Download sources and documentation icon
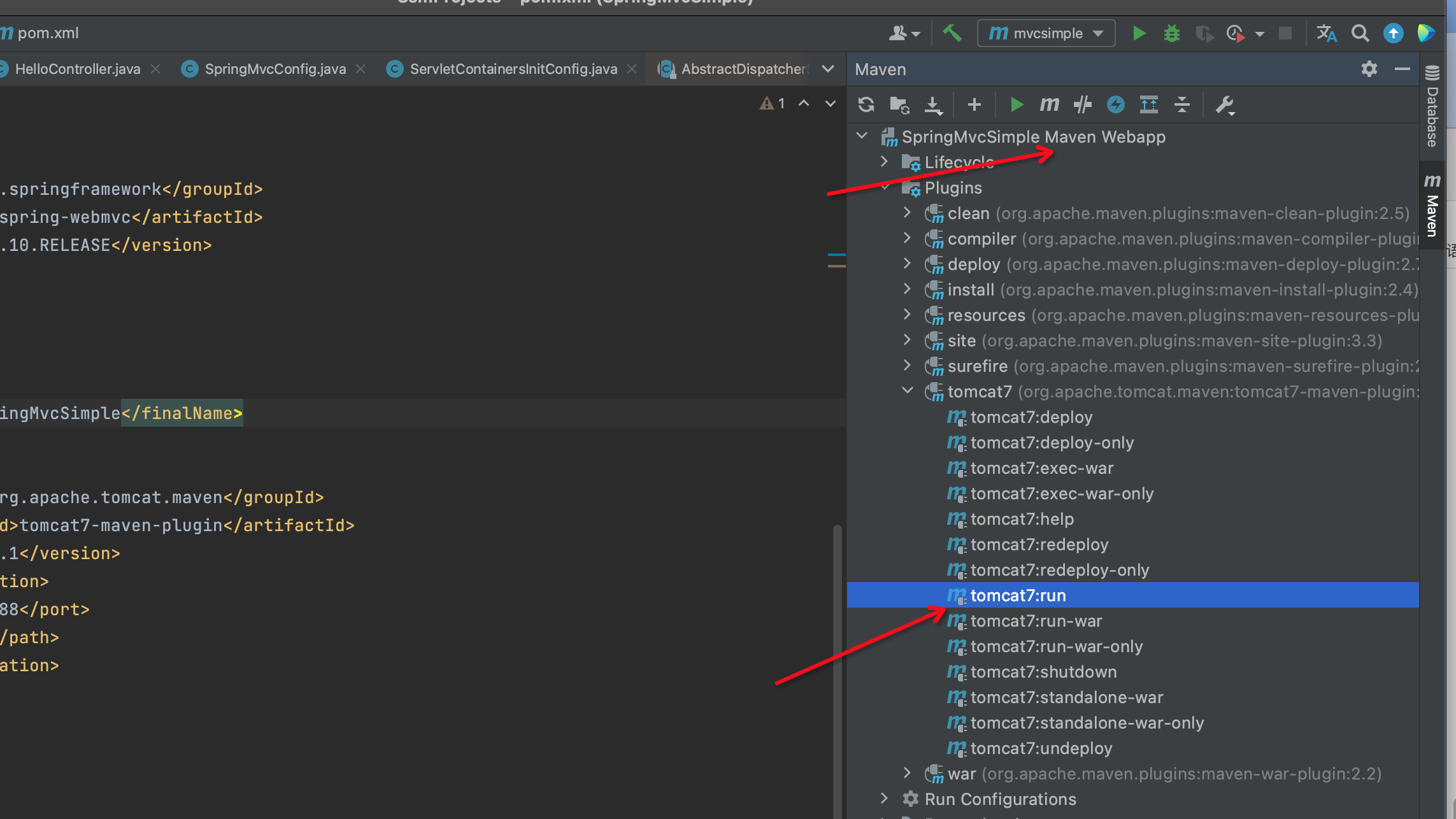This screenshot has width=1456, height=819. click(933, 105)
